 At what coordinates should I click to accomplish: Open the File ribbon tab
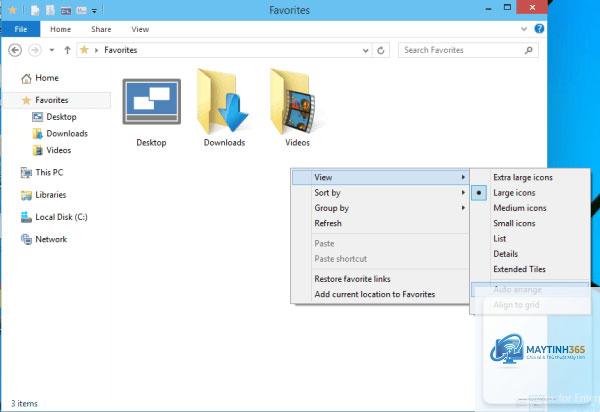pyautogui.click(x=21, y=29)
